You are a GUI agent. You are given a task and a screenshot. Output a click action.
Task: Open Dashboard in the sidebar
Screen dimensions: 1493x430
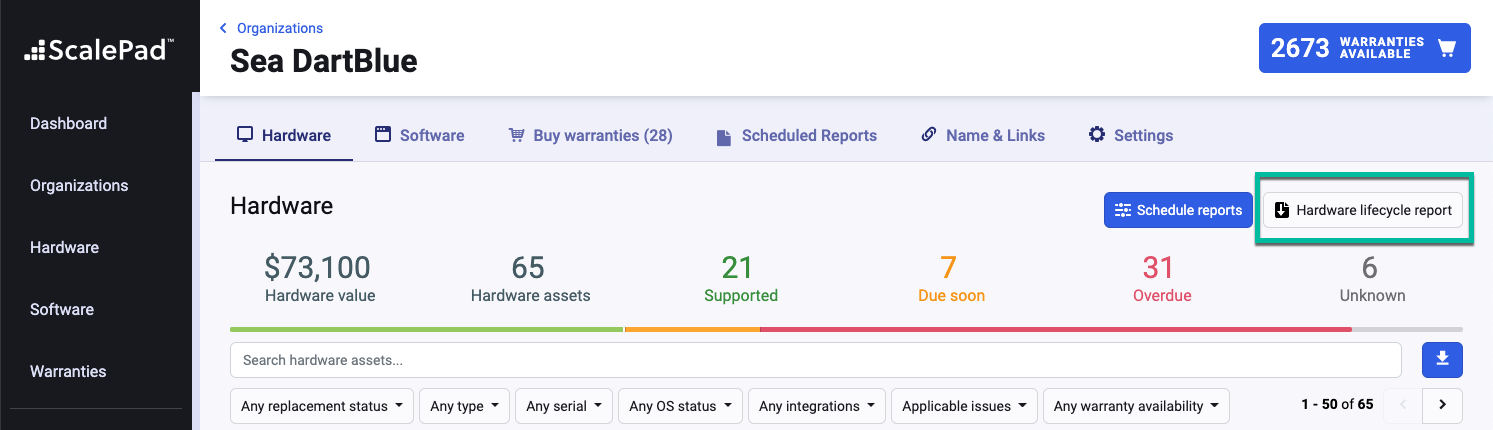pos(68,124)
